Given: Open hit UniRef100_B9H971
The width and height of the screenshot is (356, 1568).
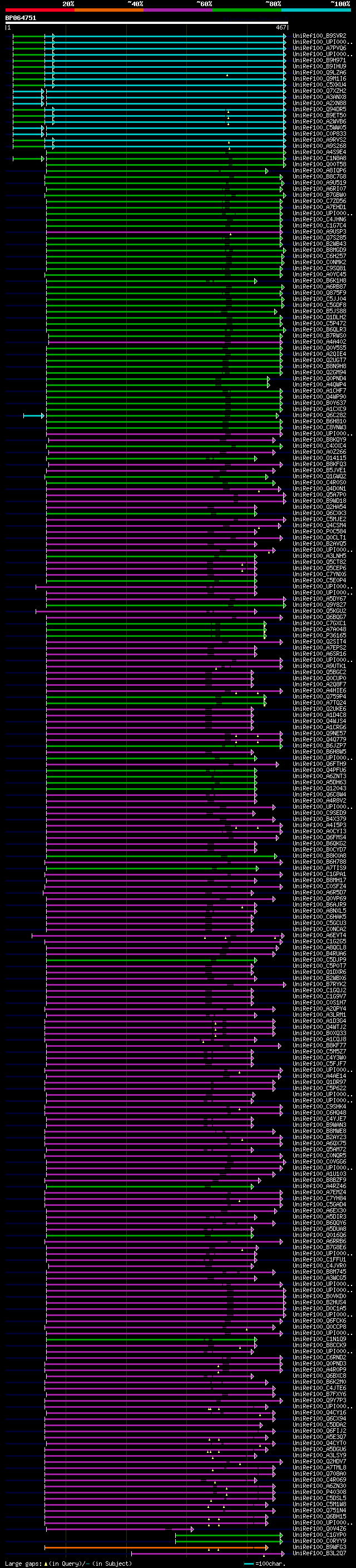Looking at the screenshot, I should (319, 60).
